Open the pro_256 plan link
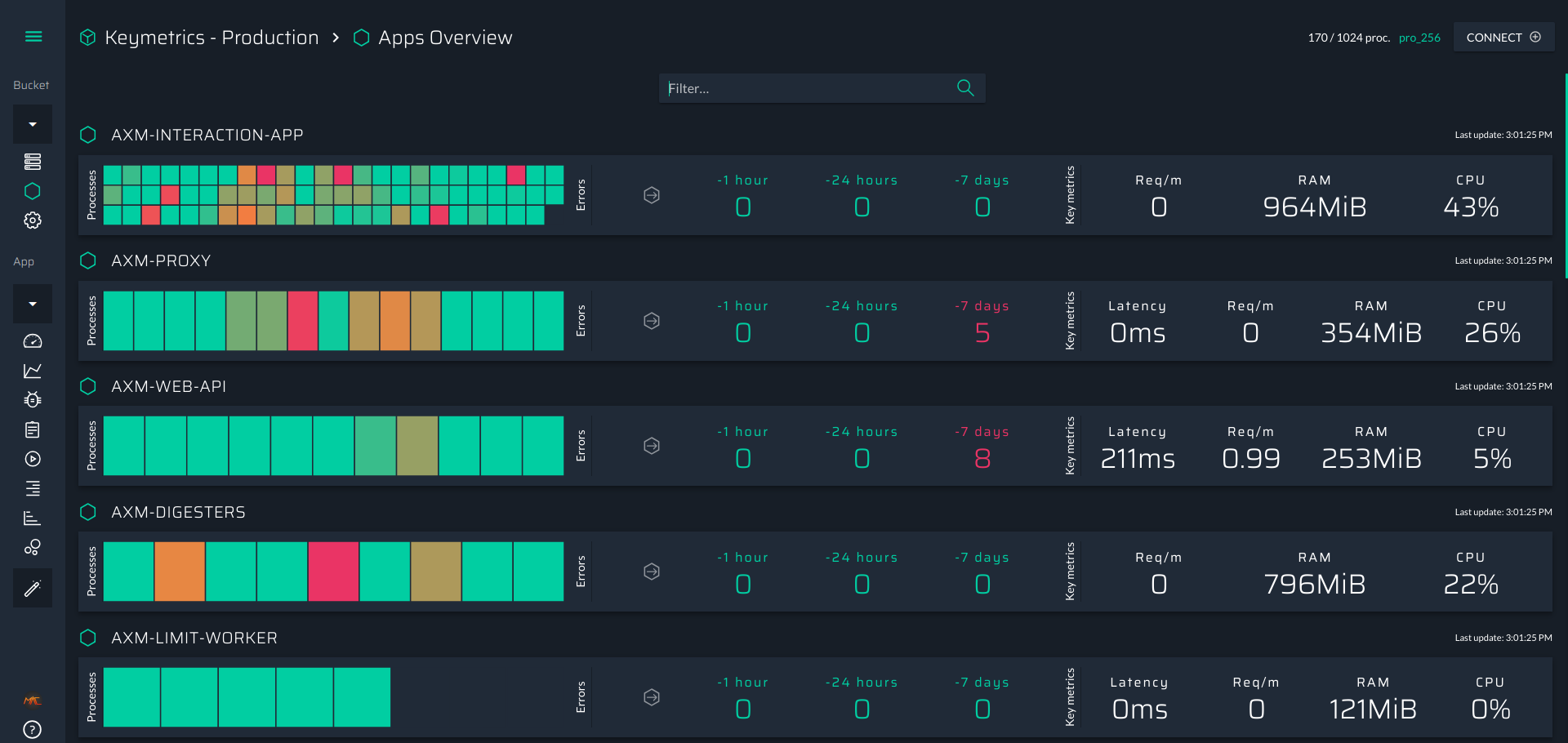1568x743 pixels. pos(1419,38)
